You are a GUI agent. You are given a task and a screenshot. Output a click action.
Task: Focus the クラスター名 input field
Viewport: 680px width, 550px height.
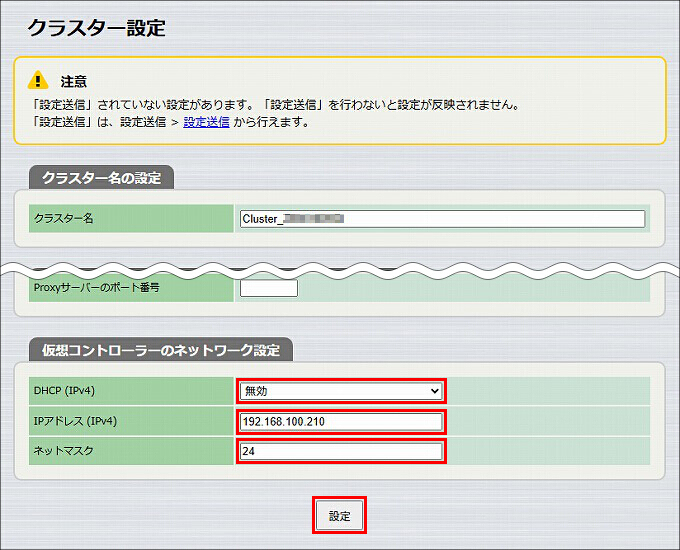coord(442,219)
